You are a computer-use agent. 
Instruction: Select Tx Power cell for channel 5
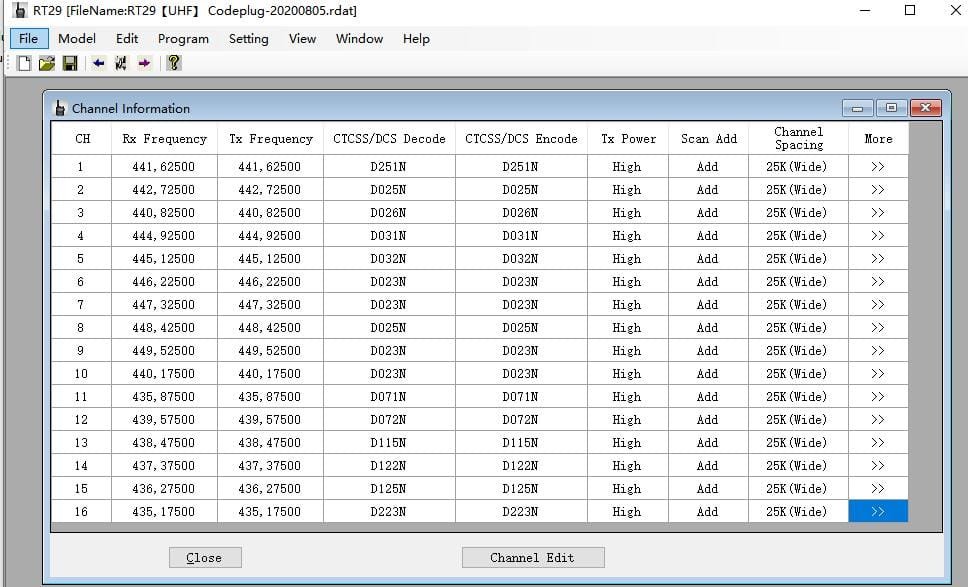tap(627, 259)
